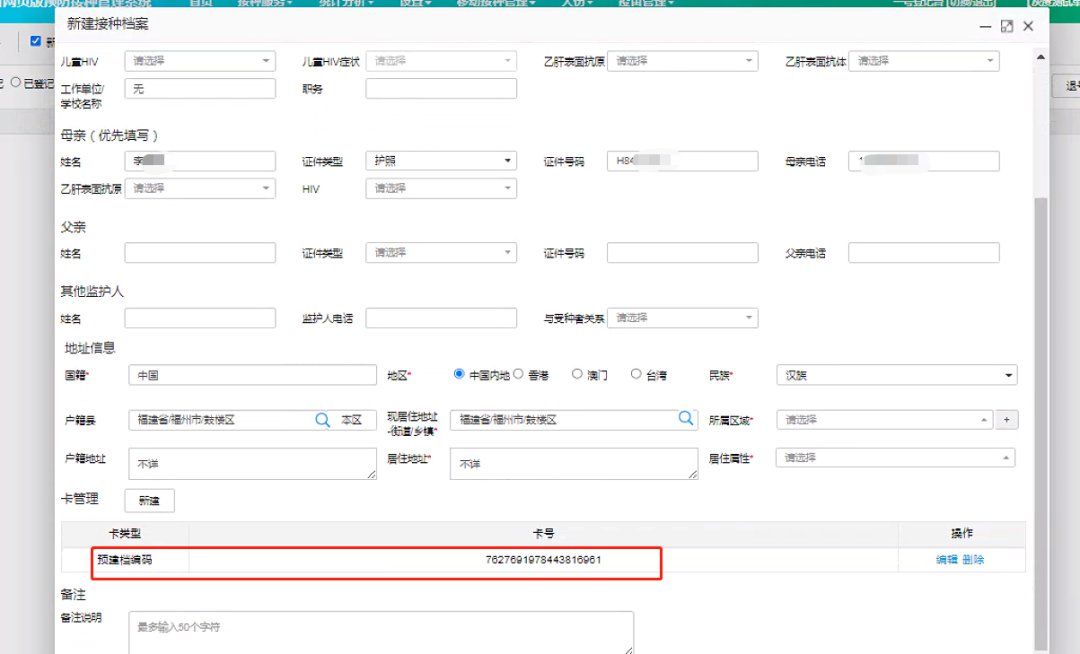Click the 删除 link for 预建档编码 card
The height and width of the screenshot is (654, 1080).
(x=973, y=560)
